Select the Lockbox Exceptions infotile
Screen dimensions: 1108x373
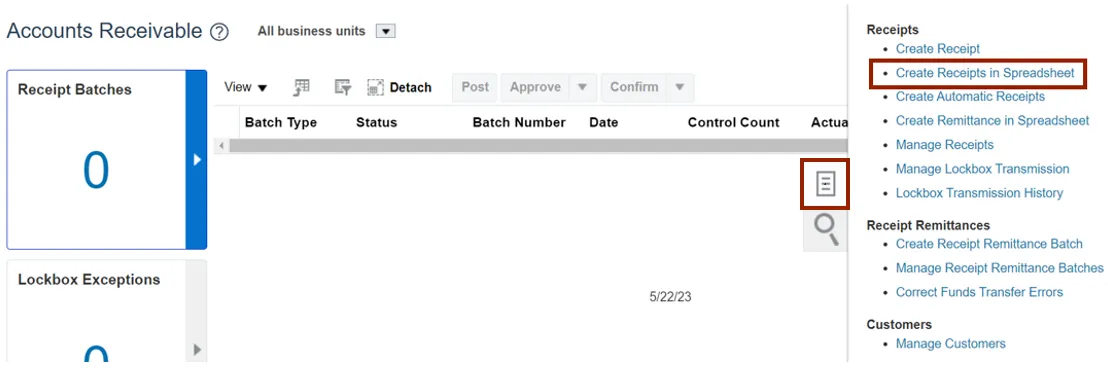97,316
